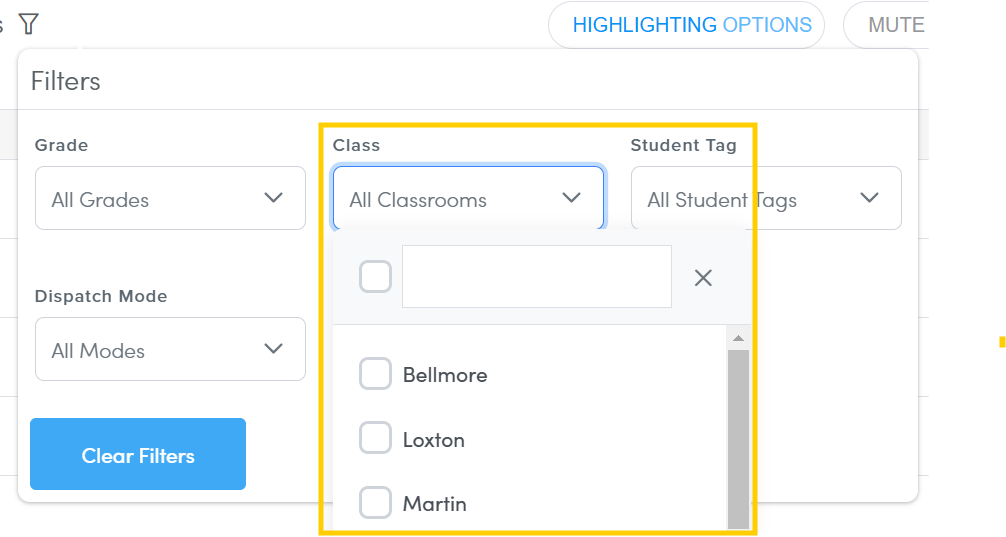Tick the Loxton classroom checkbox

(x=375, y=438)
